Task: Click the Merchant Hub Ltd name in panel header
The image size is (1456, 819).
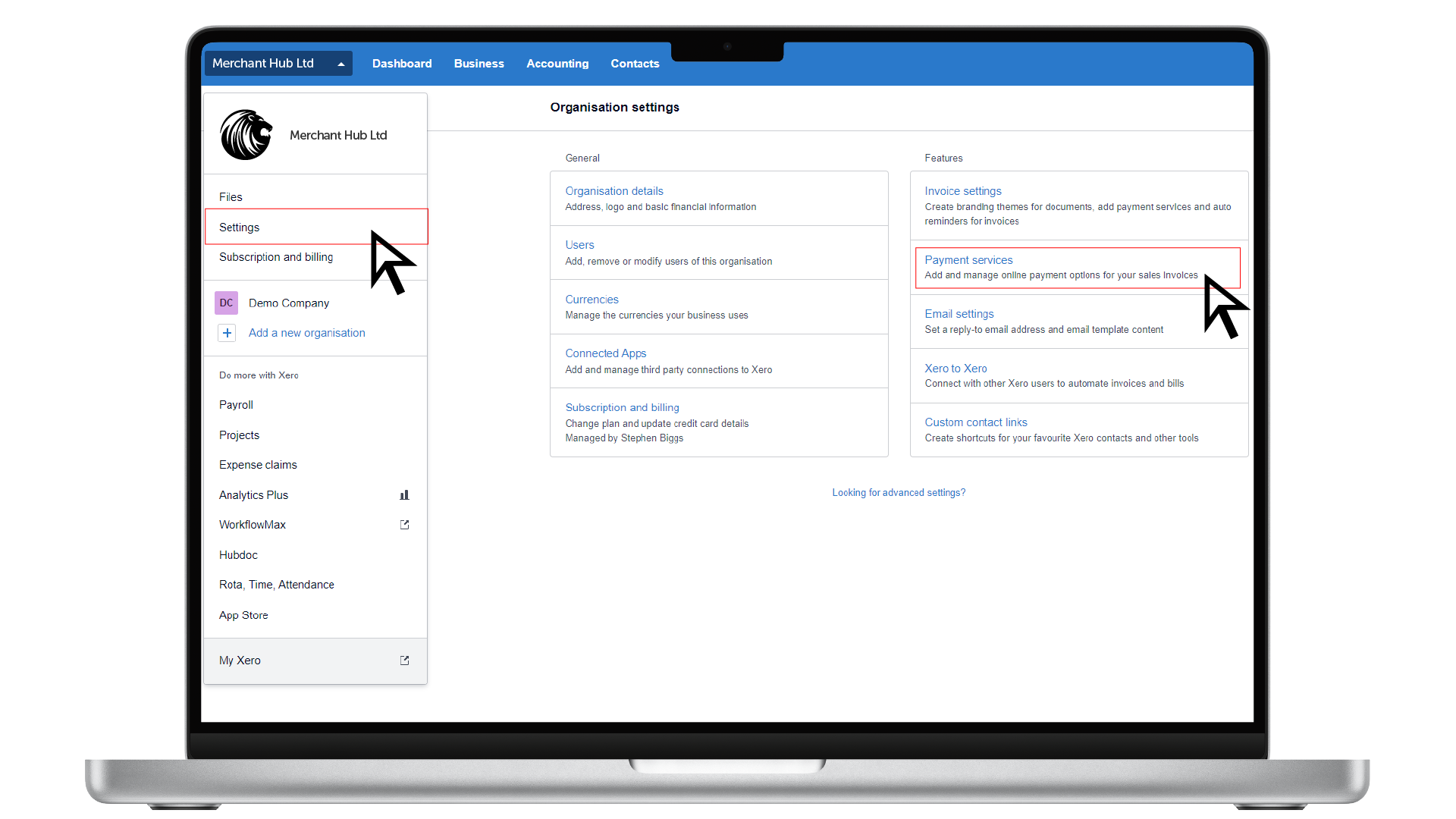Action: click(x=338, y=135)
